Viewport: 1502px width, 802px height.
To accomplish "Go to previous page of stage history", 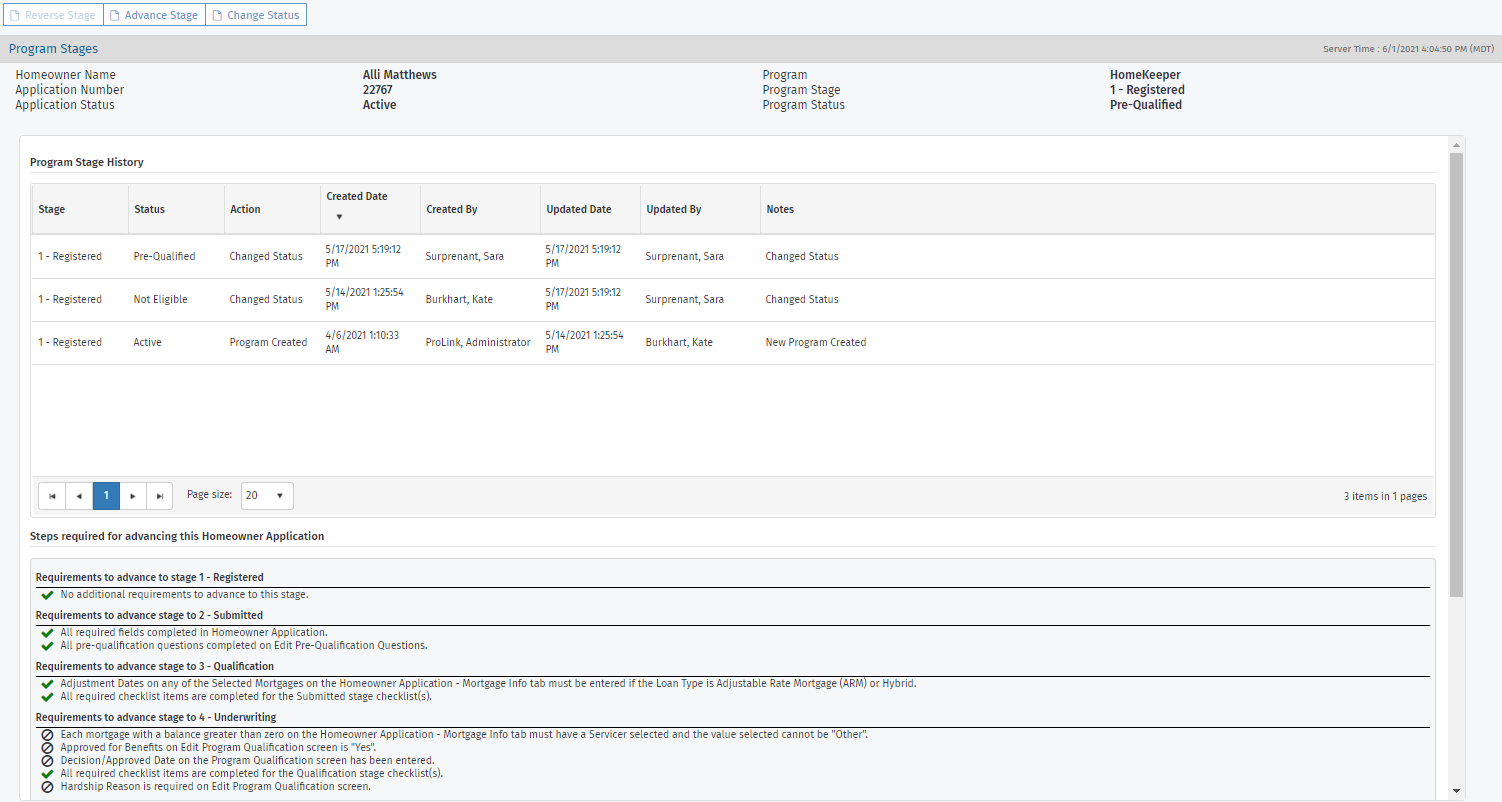I will [79, 496].
